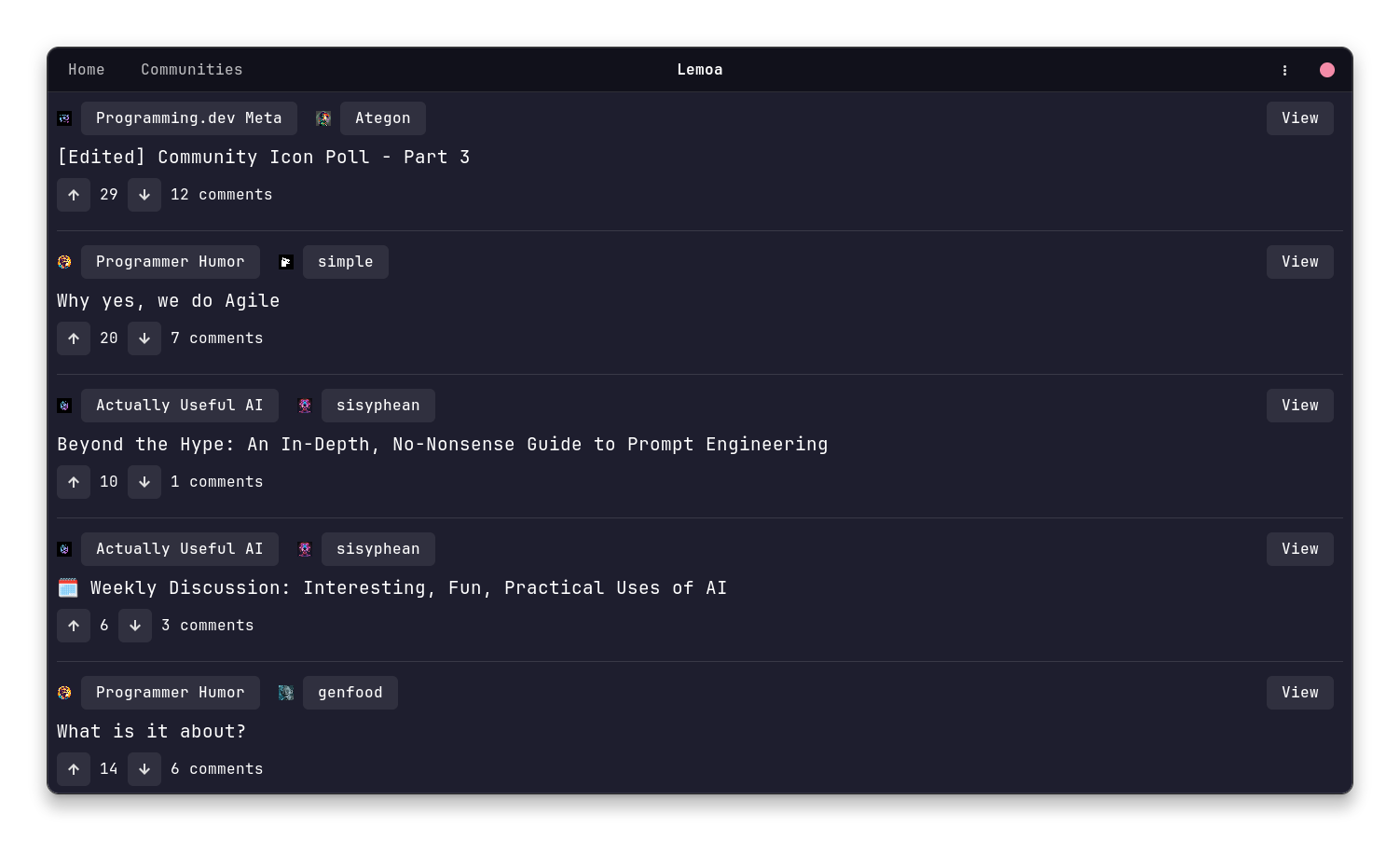
Task: Downvote the Weekly Discussion post
Action: coord(135,626)
